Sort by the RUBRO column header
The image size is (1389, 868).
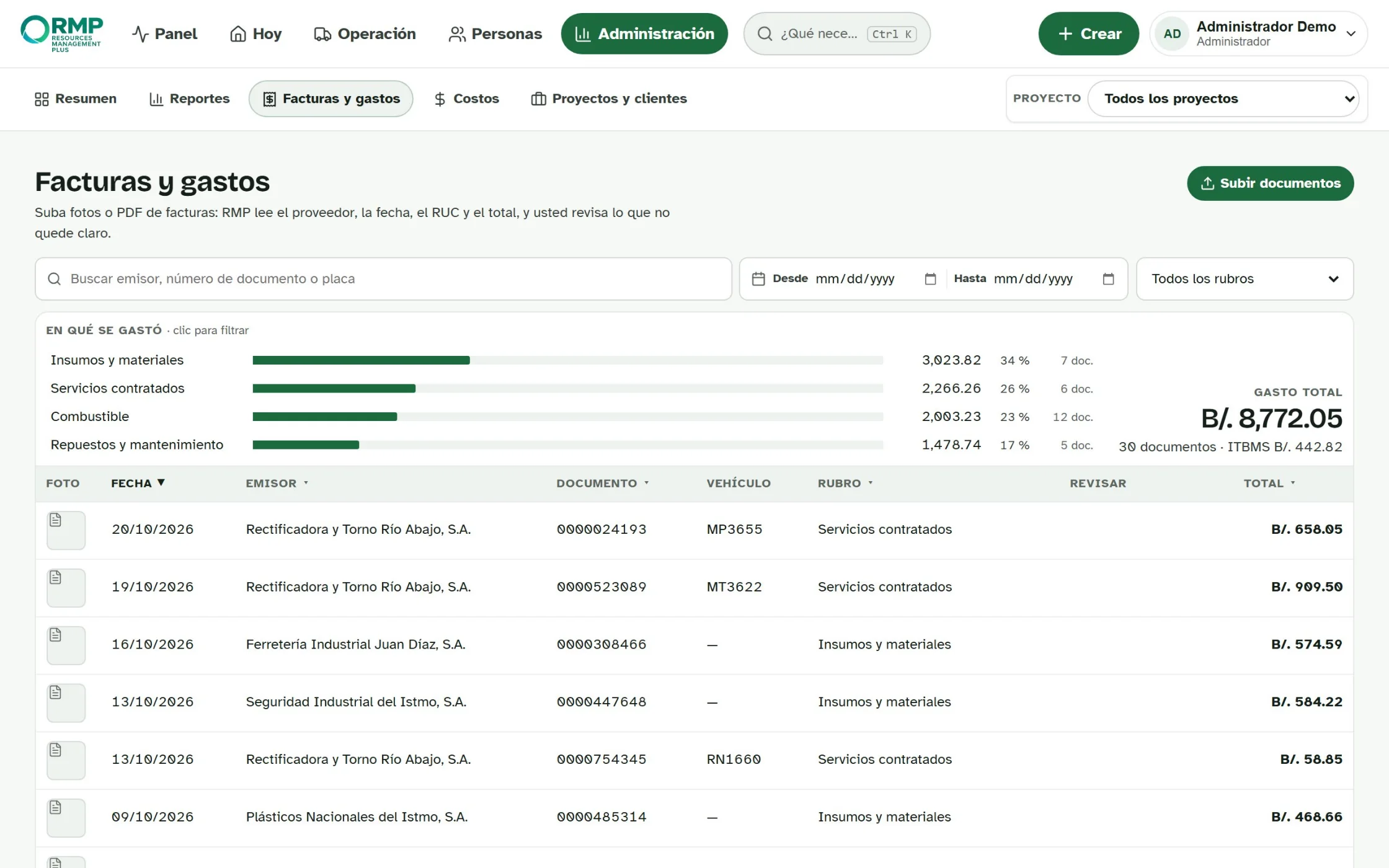[x=845, y=483]
